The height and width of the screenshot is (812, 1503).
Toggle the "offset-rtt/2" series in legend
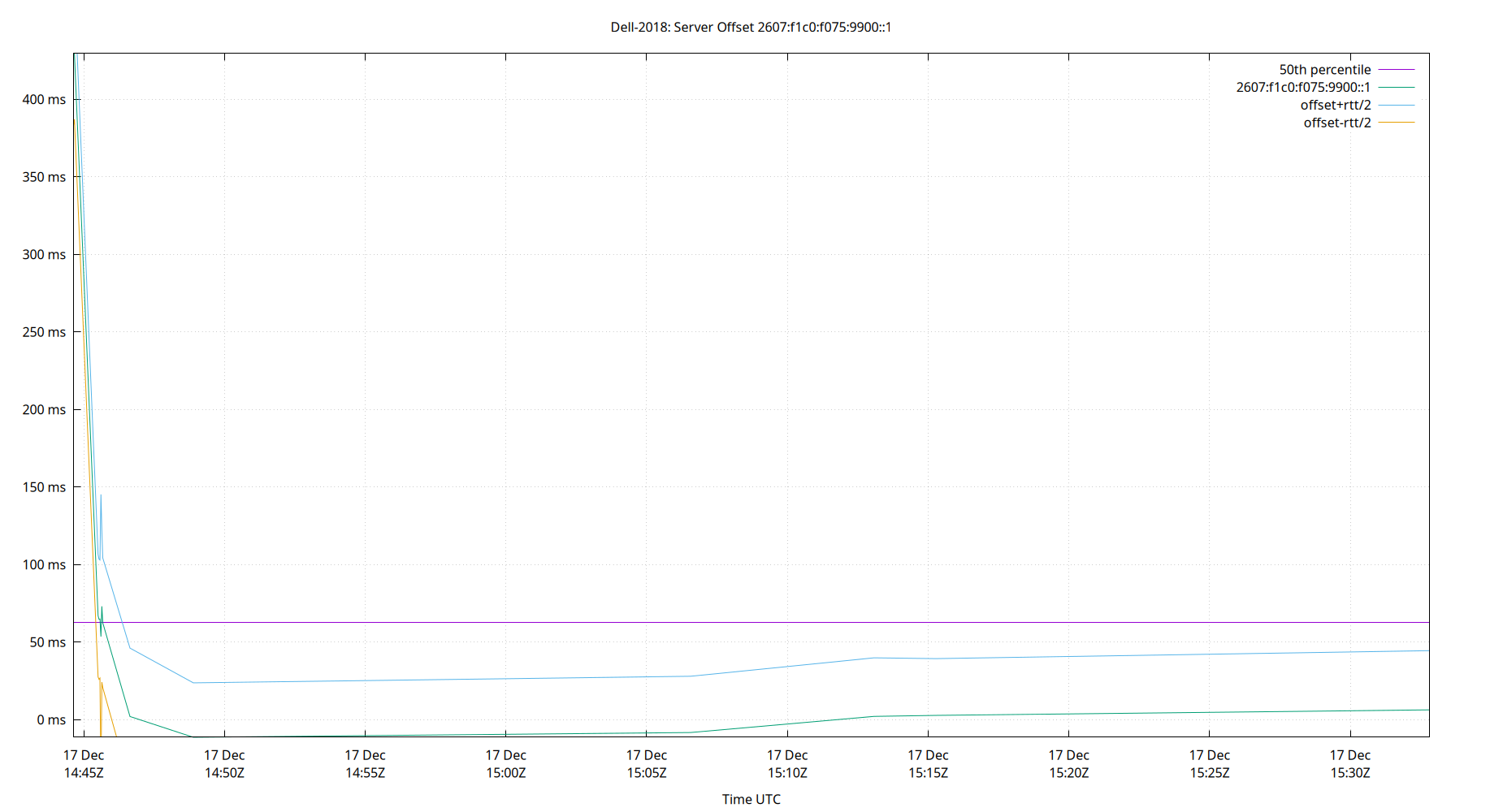(1336, 122)
